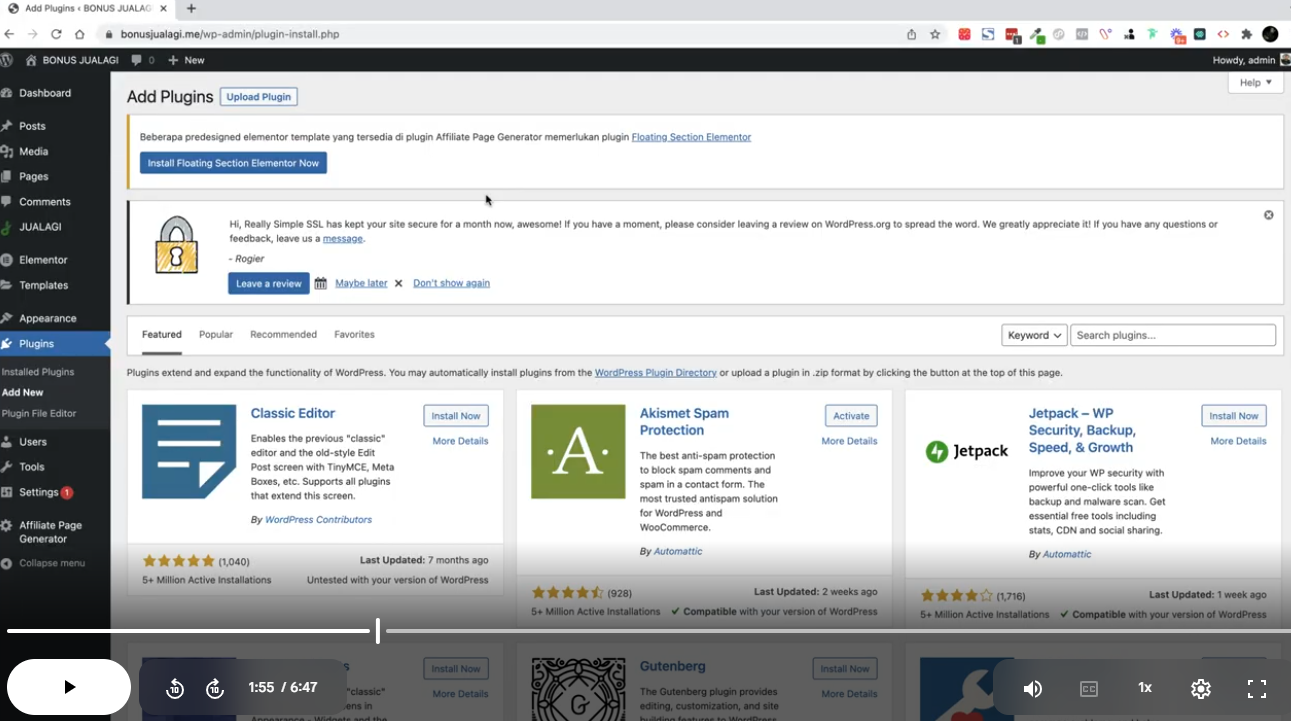Image resolution: width=1291 pixels, height=721 pixels.
Task: Open playback speed 1x menu
Action: [x=1145, y=688]
